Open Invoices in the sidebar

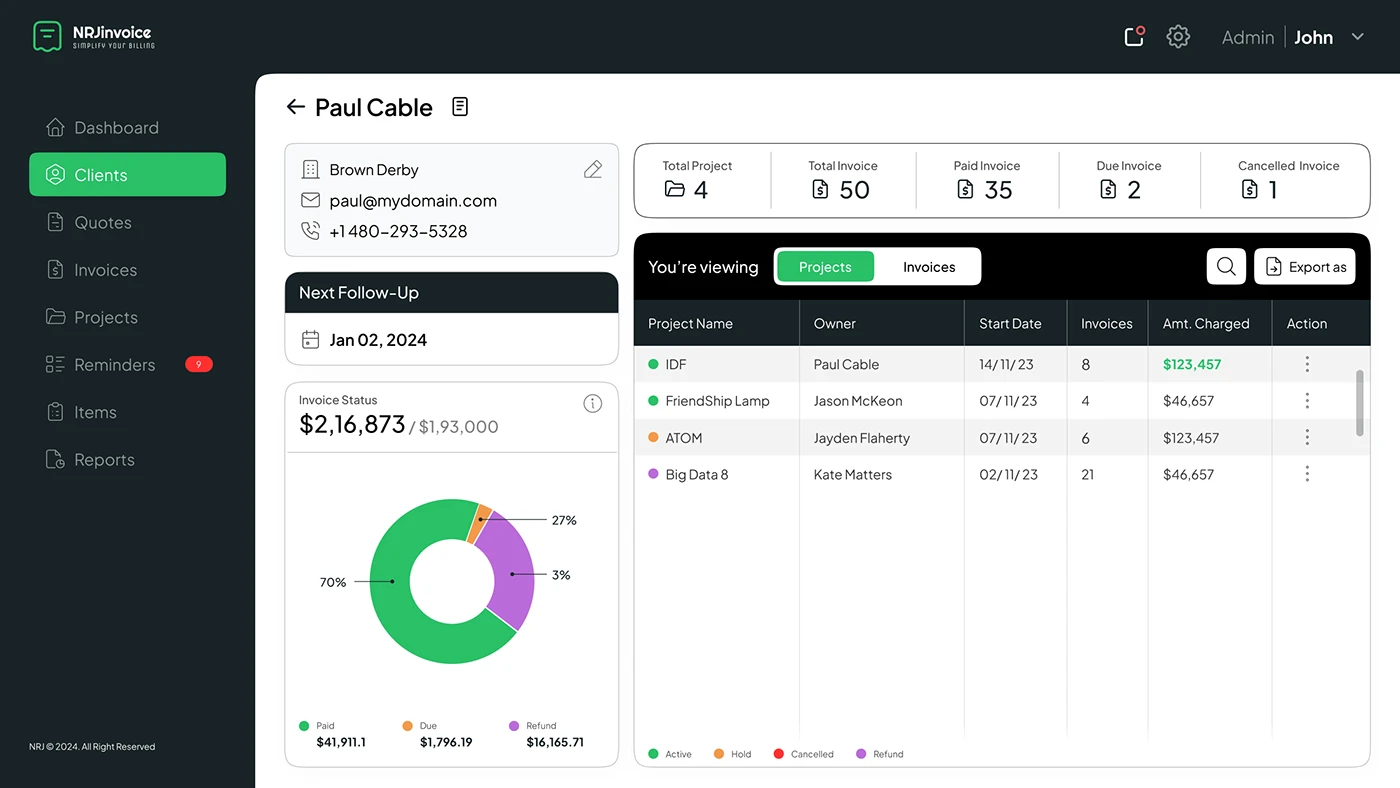point(91,270)
